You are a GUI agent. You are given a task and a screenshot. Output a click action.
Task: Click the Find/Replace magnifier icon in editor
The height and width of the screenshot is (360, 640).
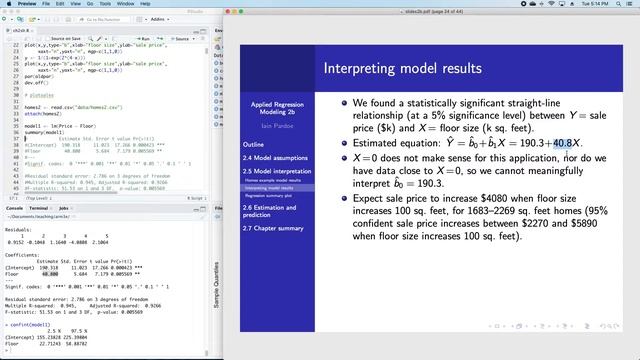click(x=90, y=39)
